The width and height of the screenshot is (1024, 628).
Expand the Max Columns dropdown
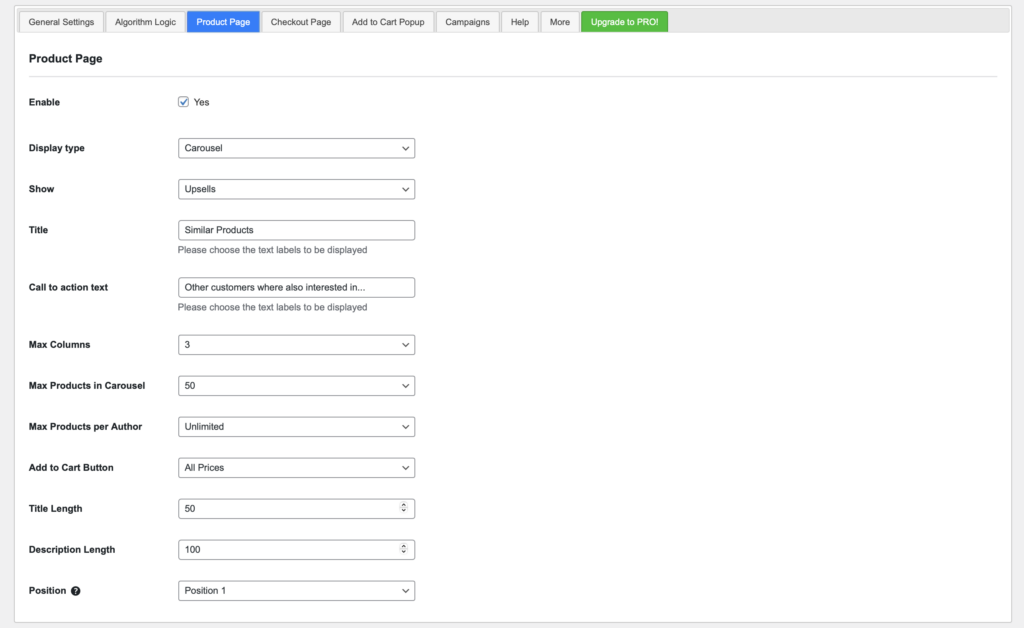296,344
